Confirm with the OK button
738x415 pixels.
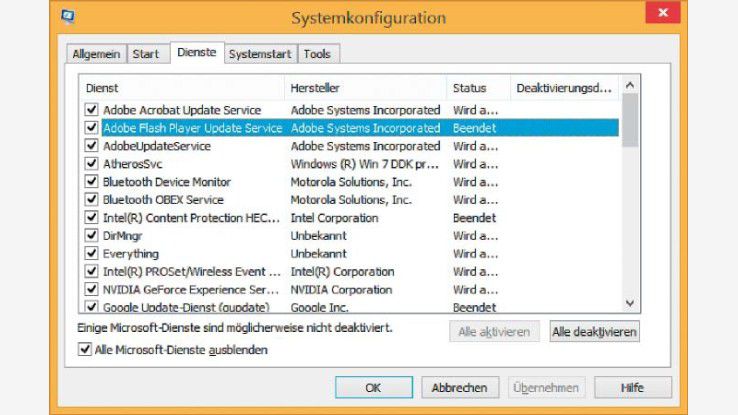(373, 387)
